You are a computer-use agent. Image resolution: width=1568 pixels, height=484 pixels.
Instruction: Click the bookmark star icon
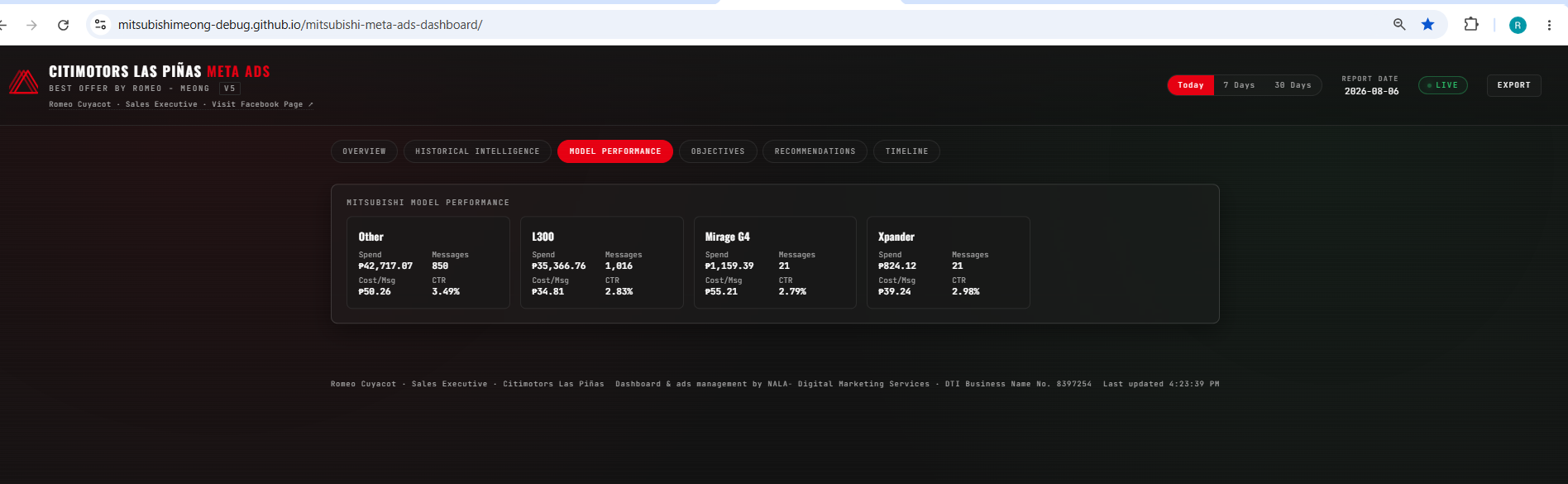tap(1427, 25)
